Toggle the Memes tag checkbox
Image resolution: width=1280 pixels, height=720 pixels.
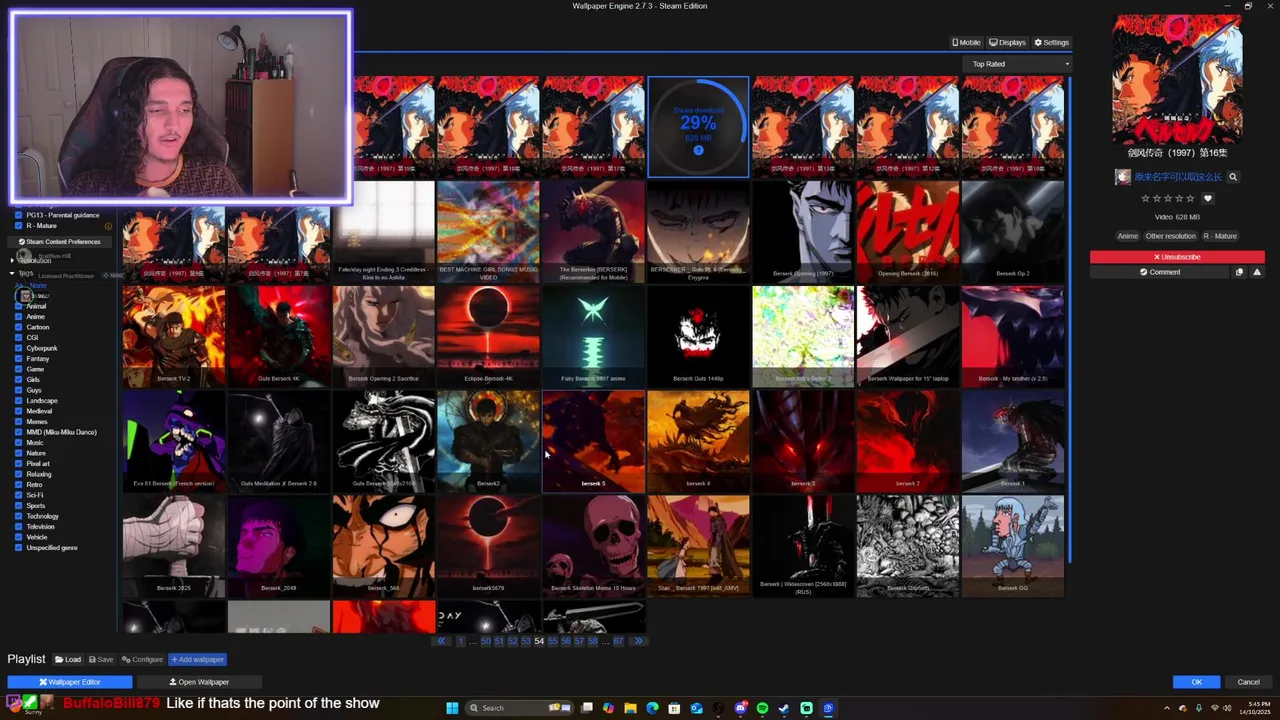coord(18,422)
